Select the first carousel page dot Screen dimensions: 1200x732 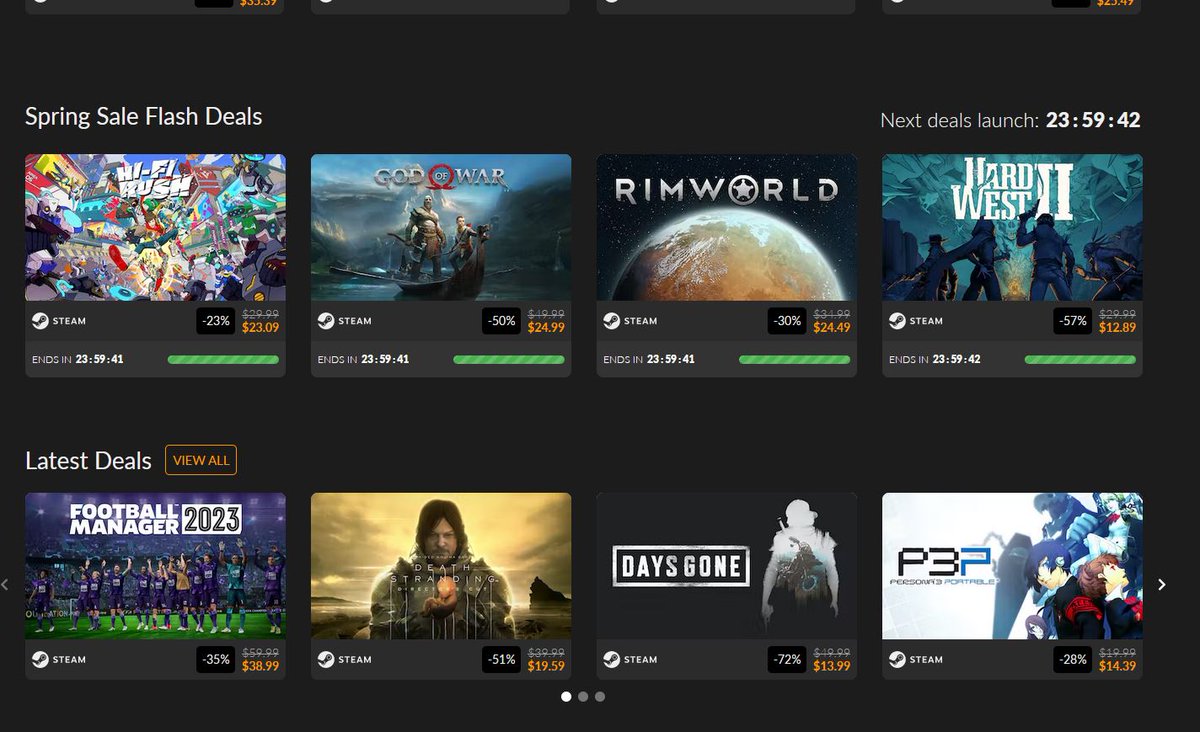tap(566, 696)
